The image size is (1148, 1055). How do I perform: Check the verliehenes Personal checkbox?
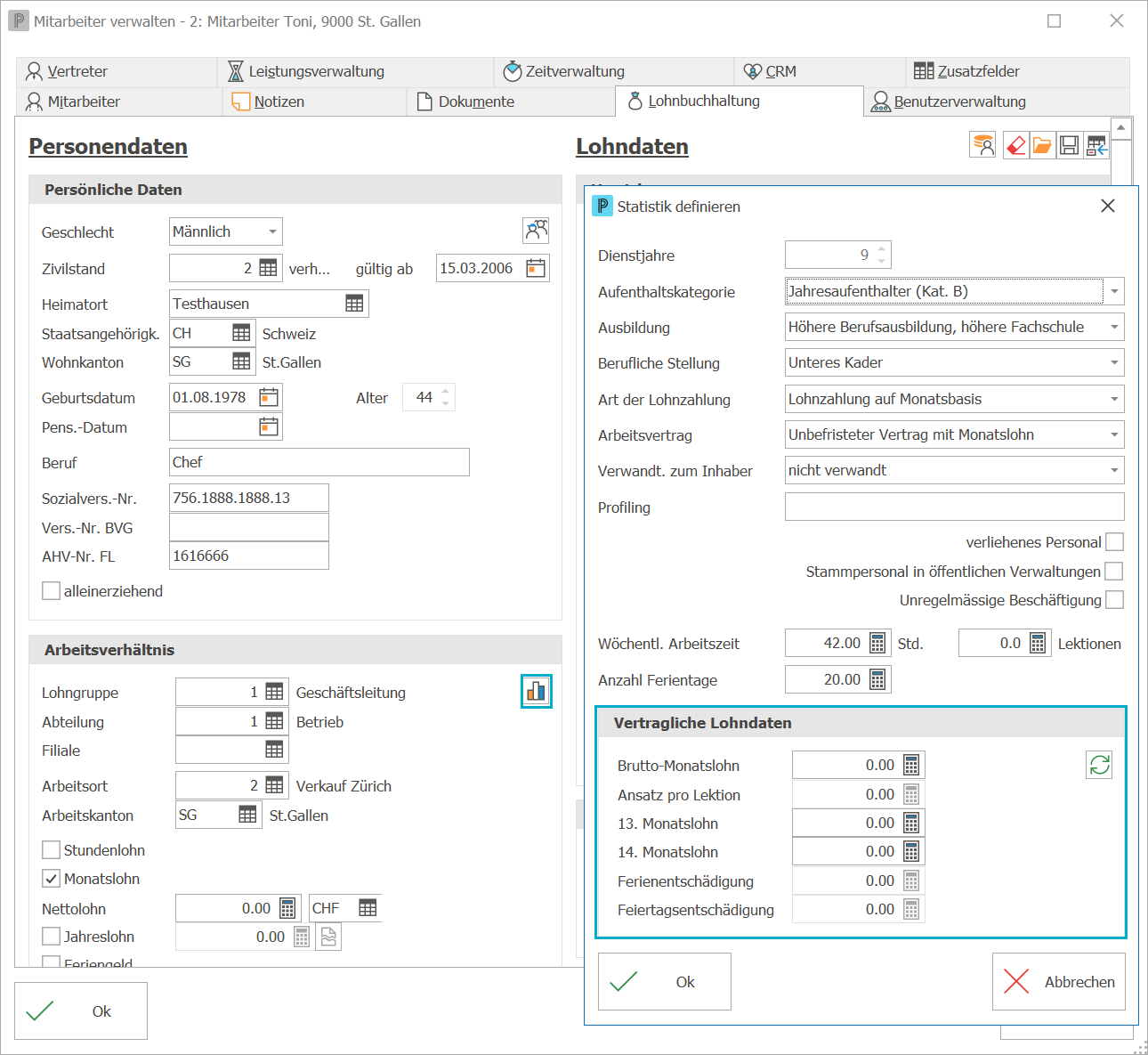[1114, 542]
